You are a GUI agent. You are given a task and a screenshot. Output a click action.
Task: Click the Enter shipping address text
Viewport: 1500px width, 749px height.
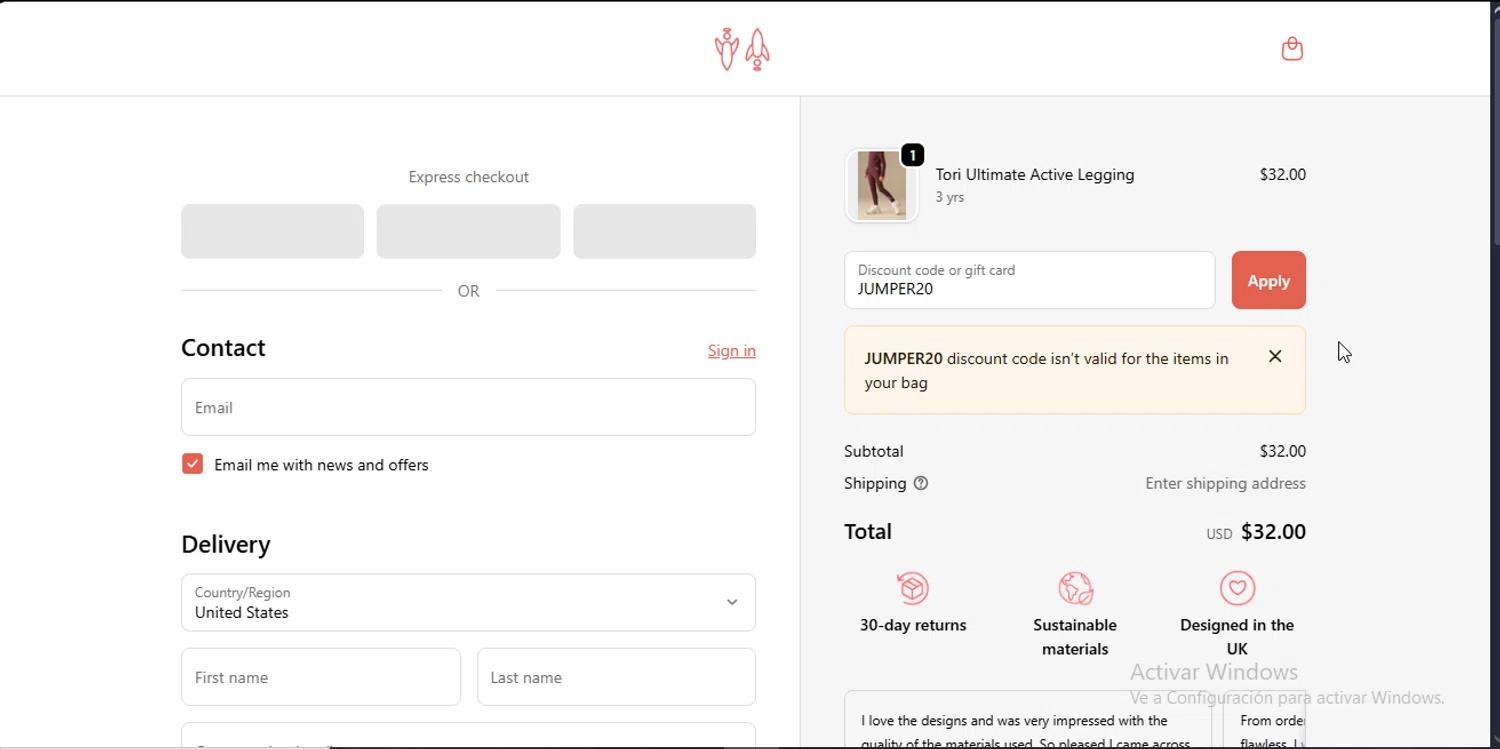[x=1225, y=483]
